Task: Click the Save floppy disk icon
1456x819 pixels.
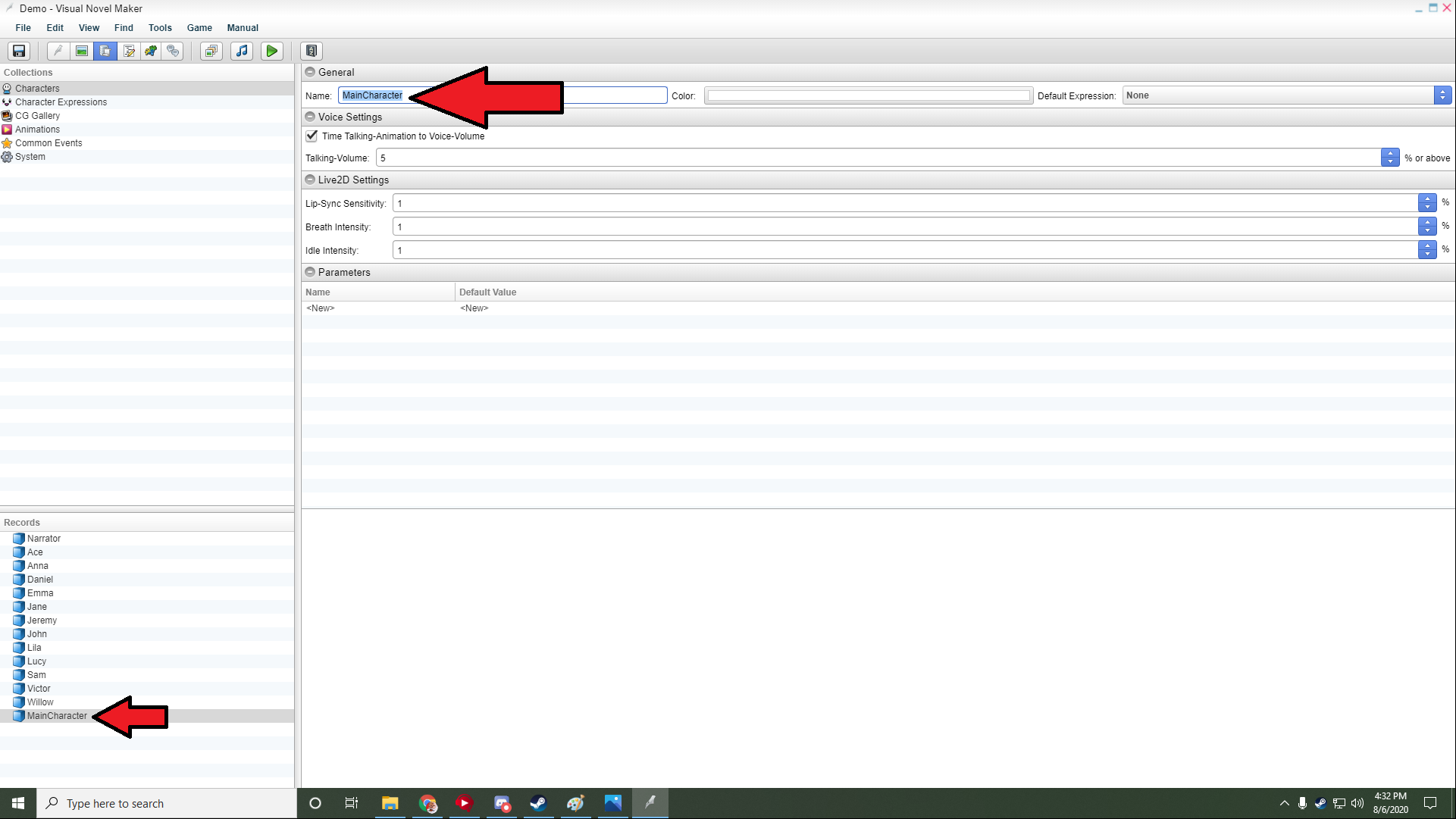Action: (19, 51)
